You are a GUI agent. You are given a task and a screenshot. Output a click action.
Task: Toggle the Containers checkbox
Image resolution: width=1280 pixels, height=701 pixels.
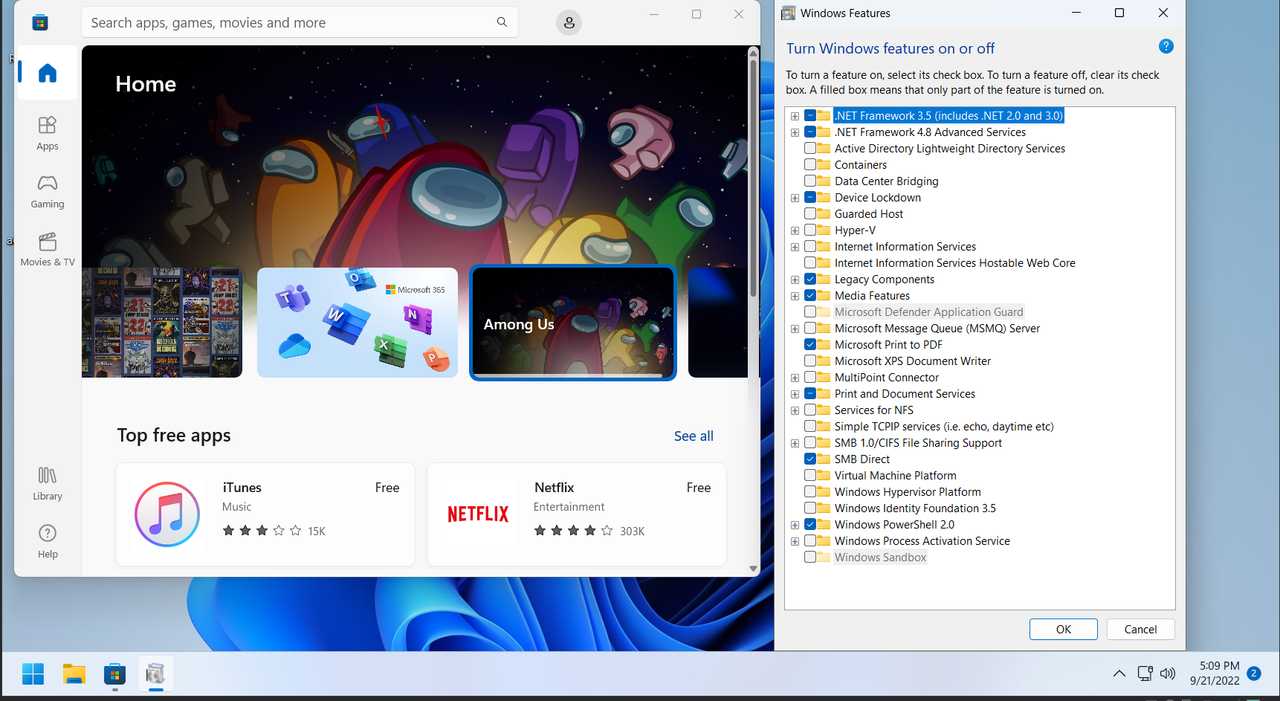click(810, 165)
